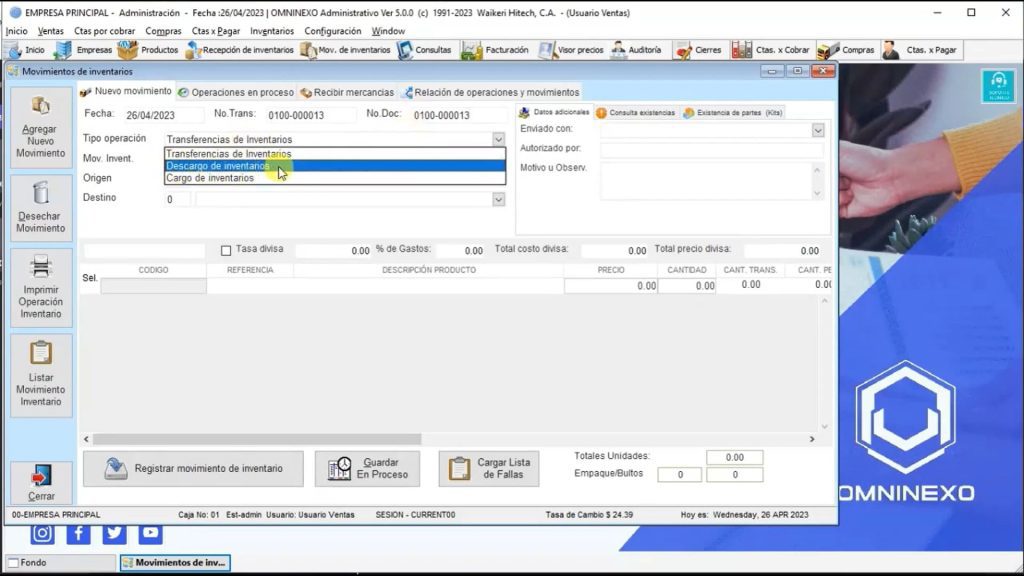Select Cargo de inventarios option
The width and height of the screenshot is (1024, 576).
click(x=335, y=178)
